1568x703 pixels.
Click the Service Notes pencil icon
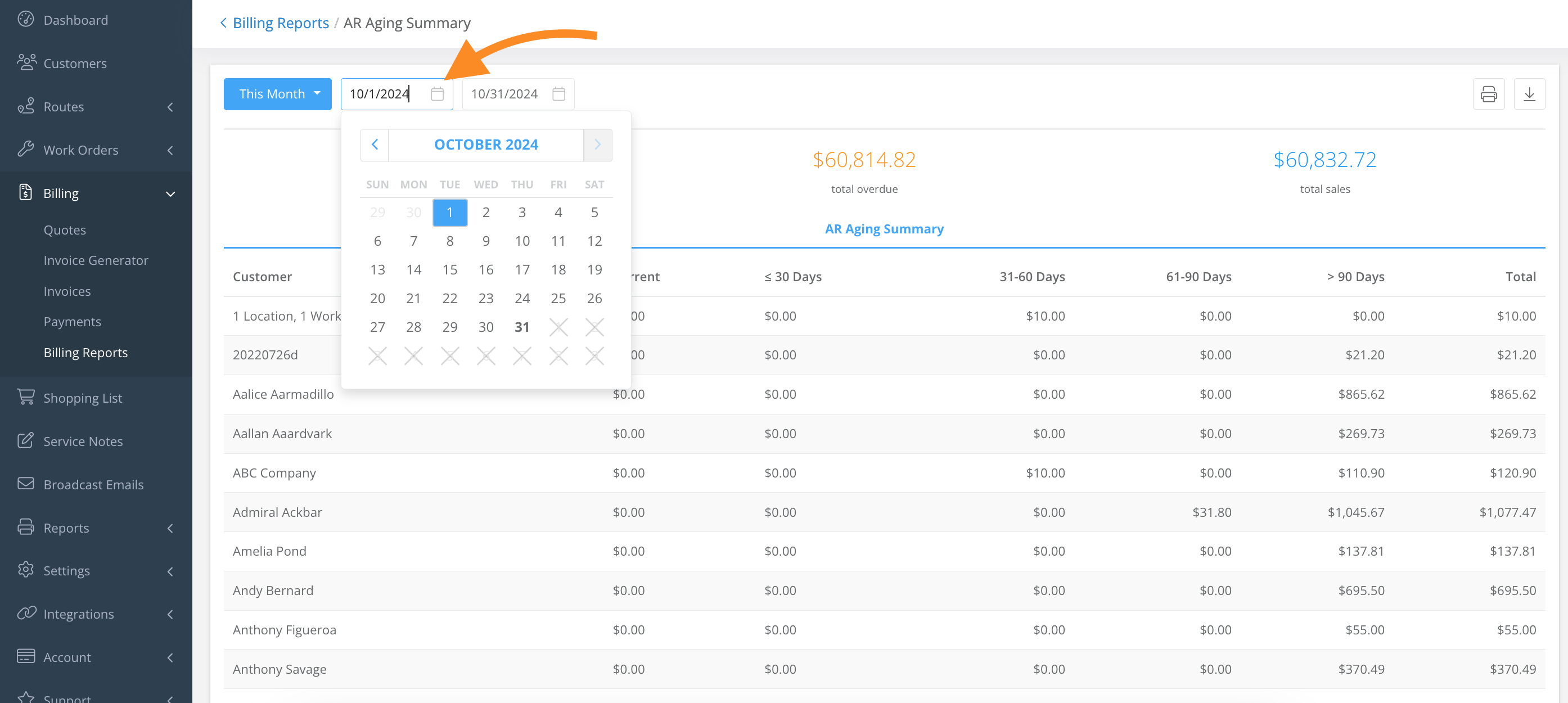point(25,440)
